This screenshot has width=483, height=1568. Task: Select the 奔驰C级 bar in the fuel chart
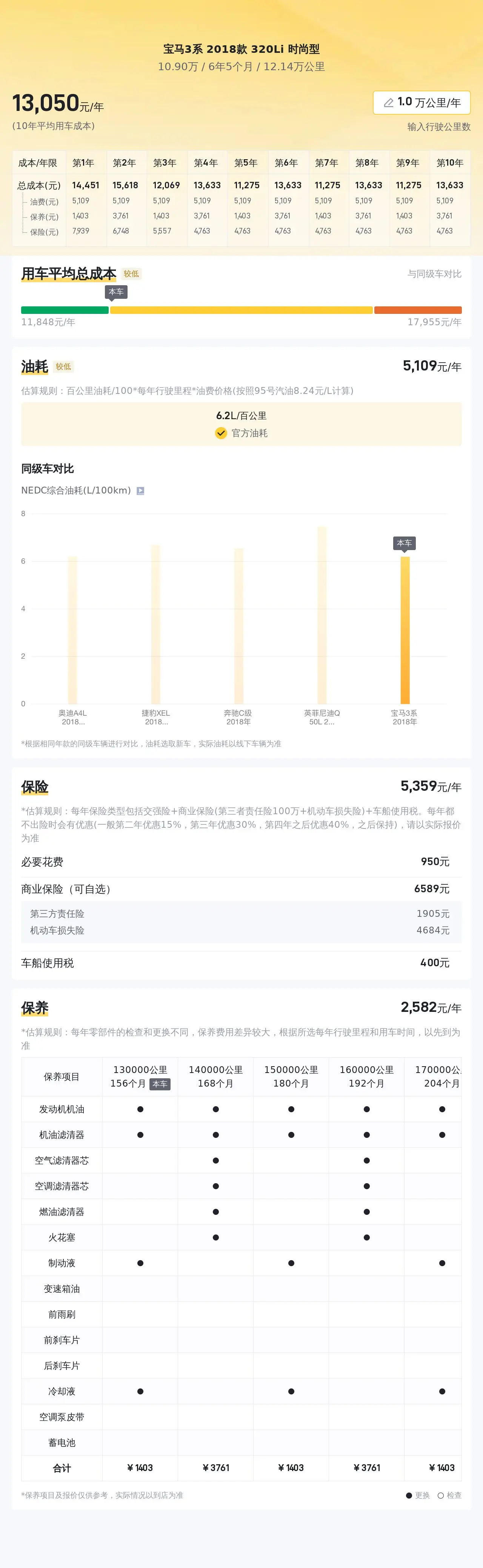239,626
